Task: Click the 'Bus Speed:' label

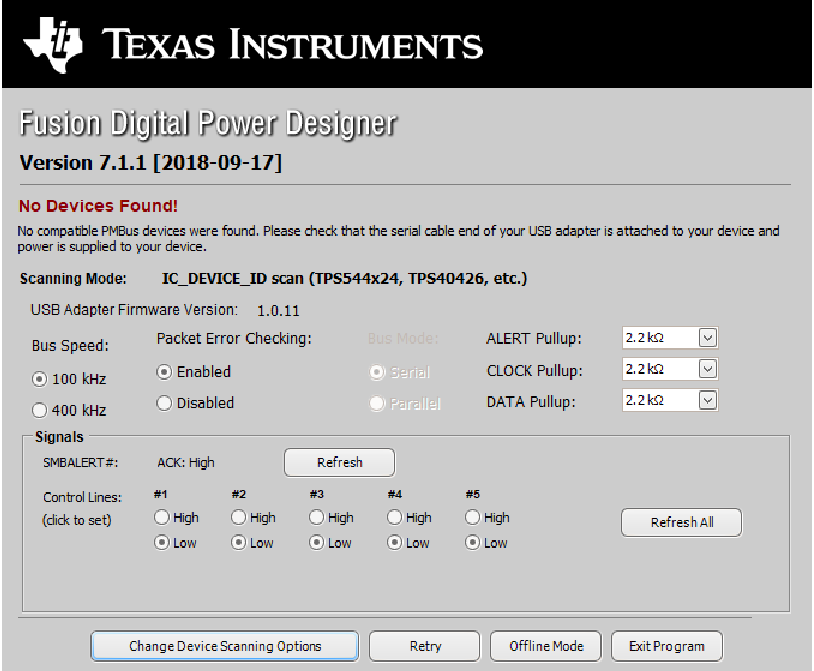Action: 70,346
